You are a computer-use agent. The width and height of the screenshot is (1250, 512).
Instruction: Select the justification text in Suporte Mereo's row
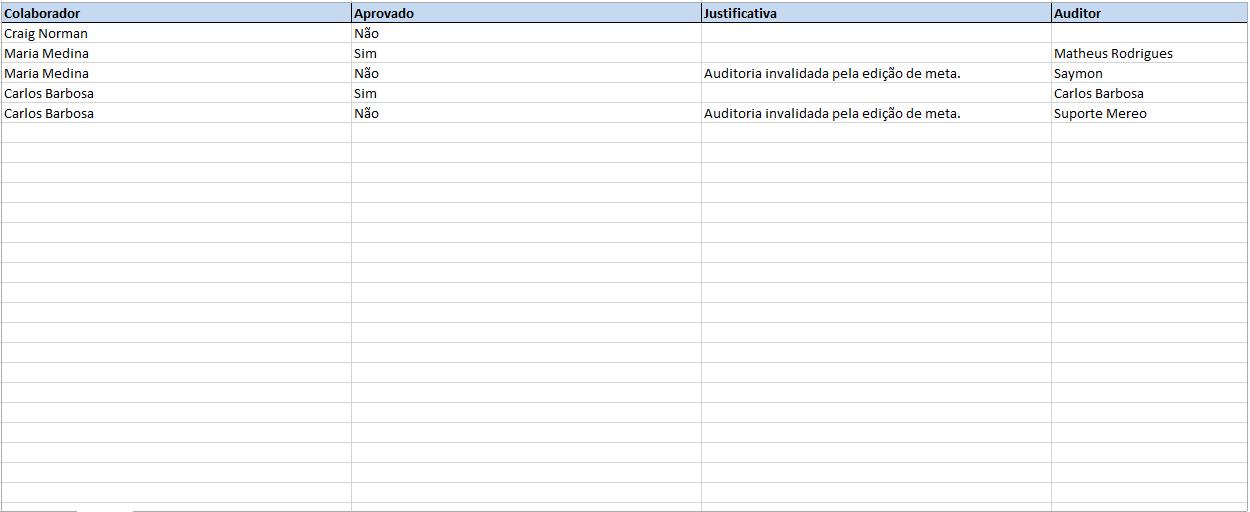832,113
